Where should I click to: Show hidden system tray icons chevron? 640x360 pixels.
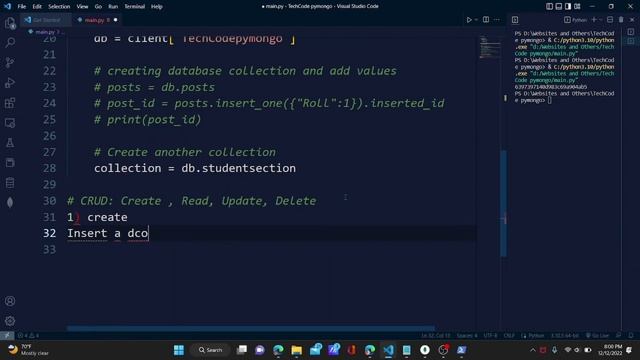(532, 350)
